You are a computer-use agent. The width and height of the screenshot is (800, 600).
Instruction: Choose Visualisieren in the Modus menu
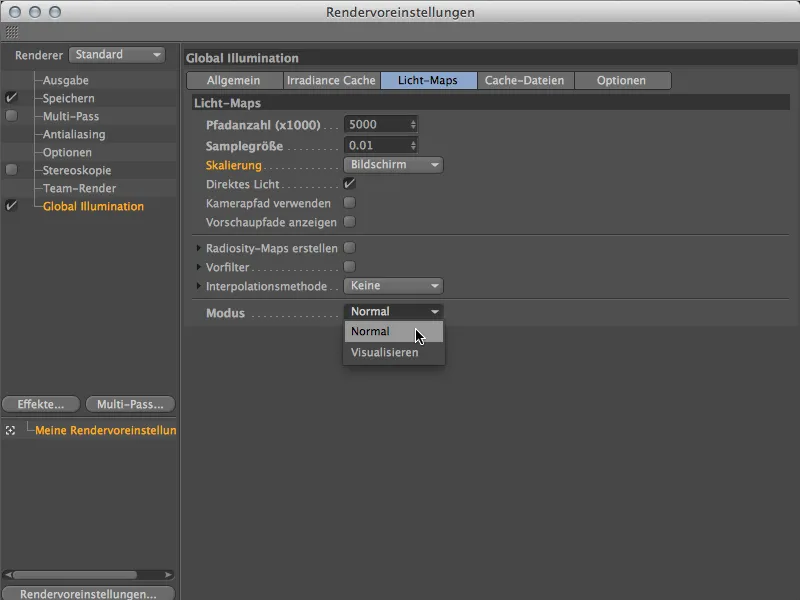[x=393, y=353]
